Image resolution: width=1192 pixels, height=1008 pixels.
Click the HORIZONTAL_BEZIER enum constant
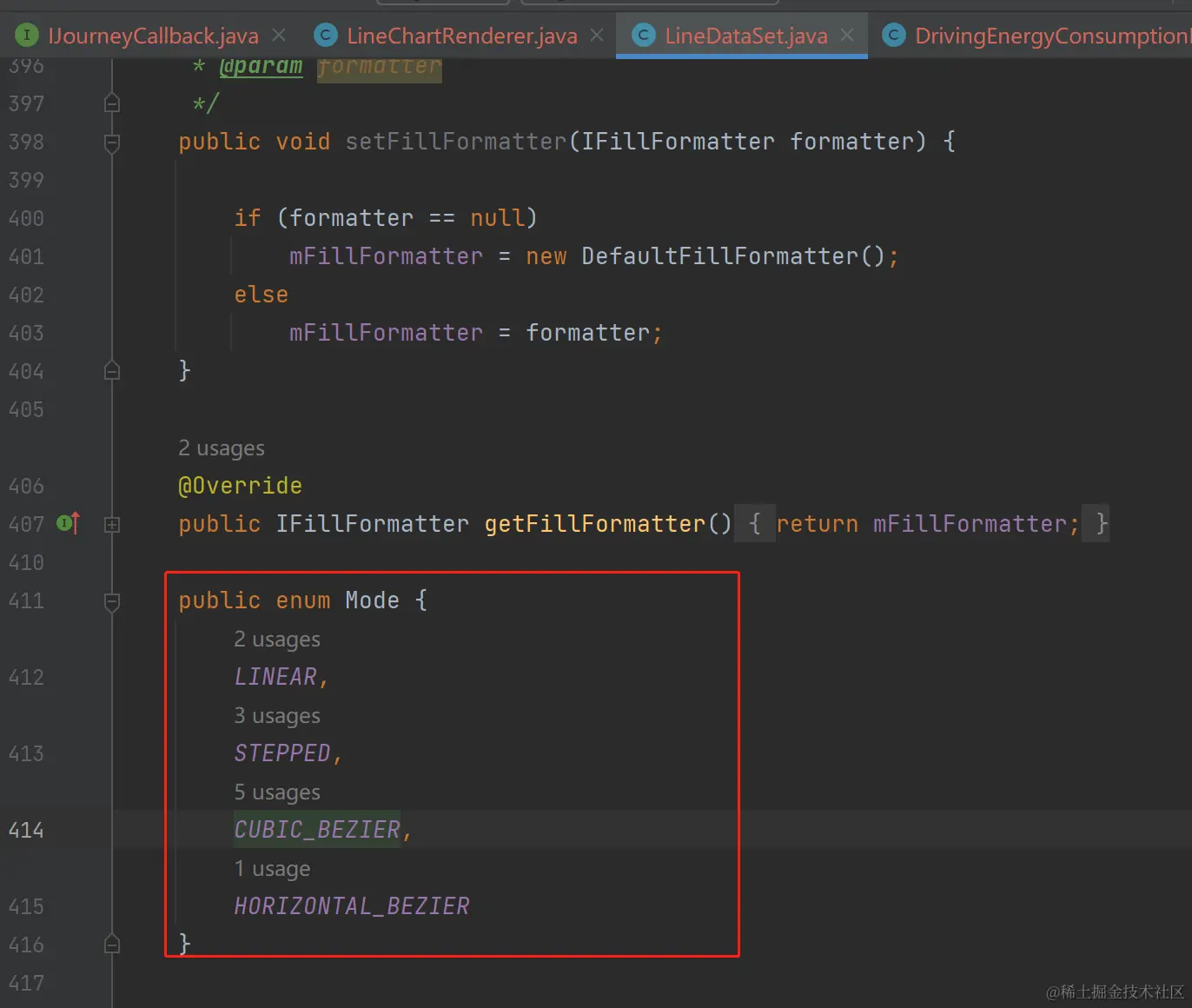352,906
